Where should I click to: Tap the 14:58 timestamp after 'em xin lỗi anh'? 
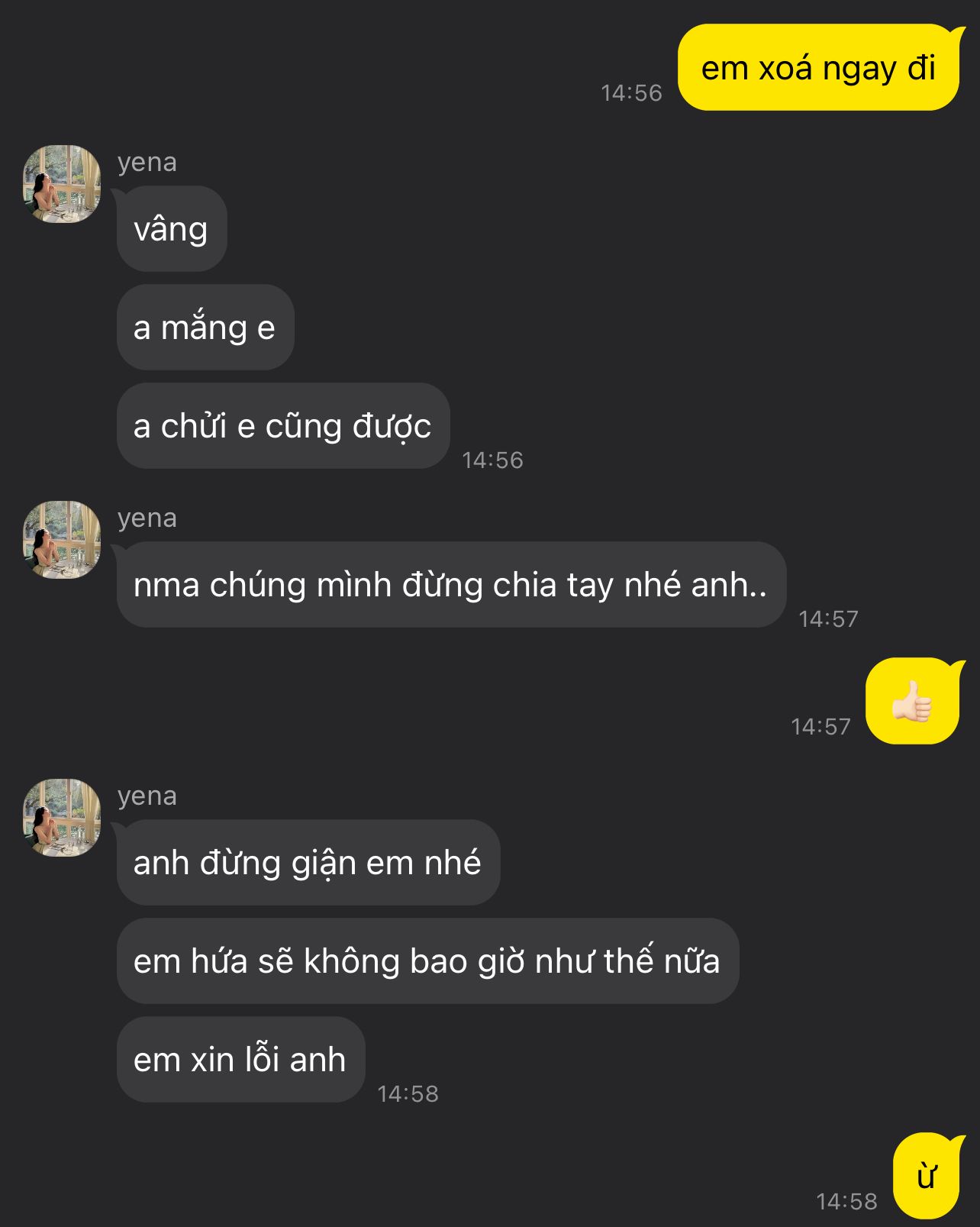(x=408, y=1093)
